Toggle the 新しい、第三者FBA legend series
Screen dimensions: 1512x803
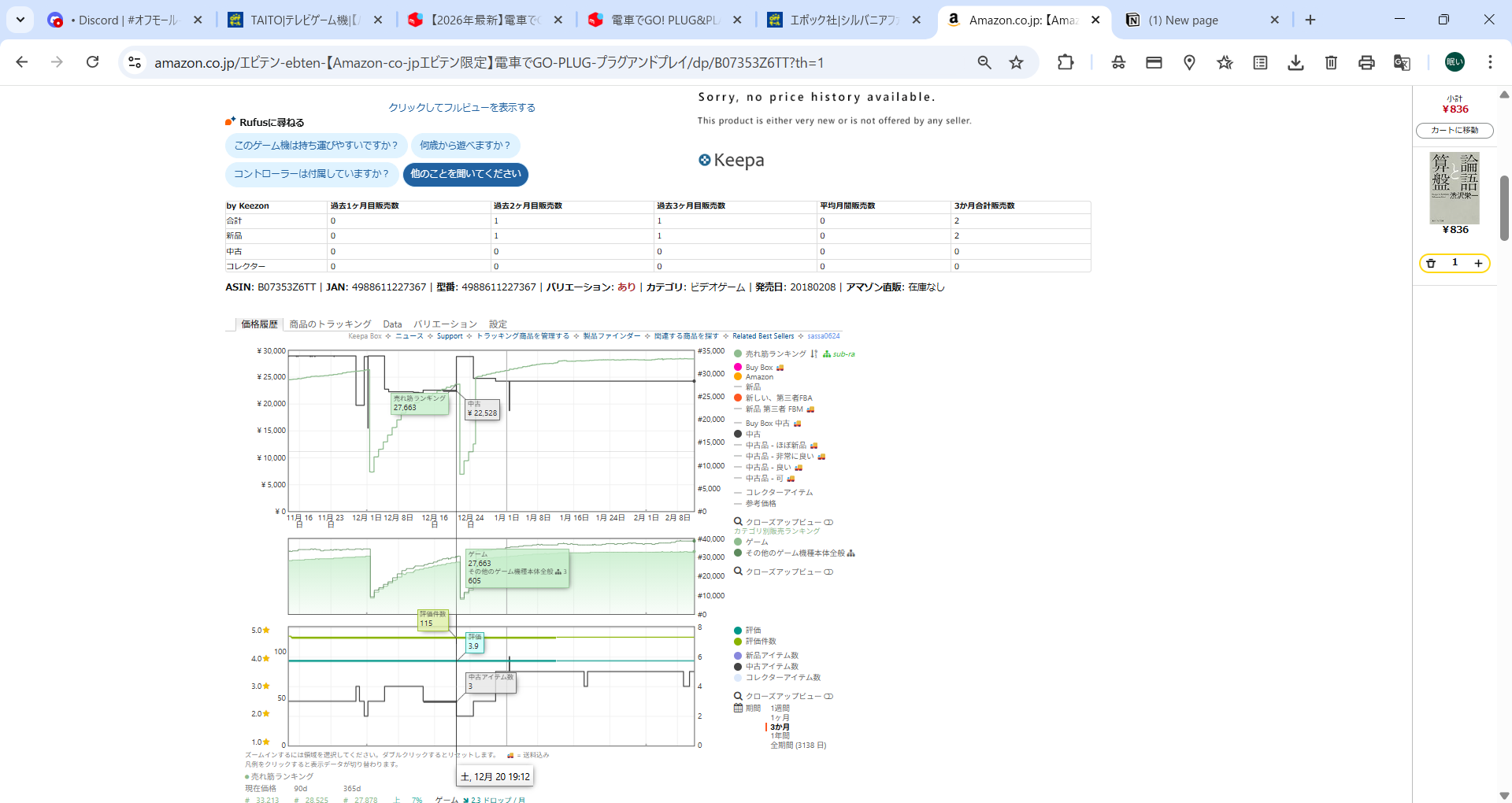773,398
